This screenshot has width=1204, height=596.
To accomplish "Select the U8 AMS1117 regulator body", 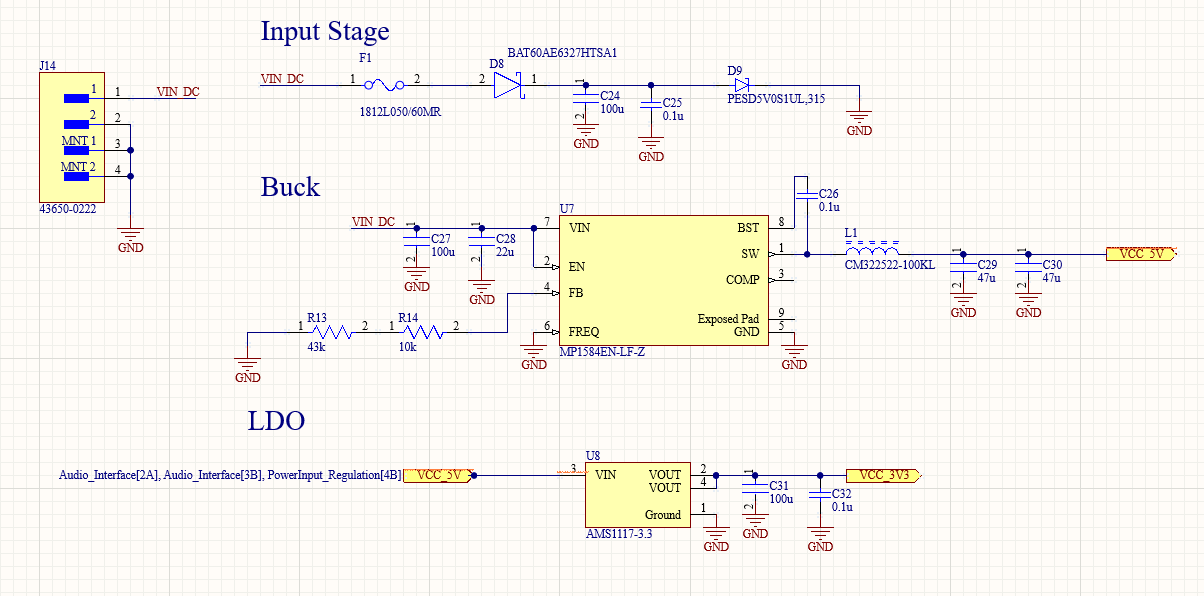I will click(637, 495).
